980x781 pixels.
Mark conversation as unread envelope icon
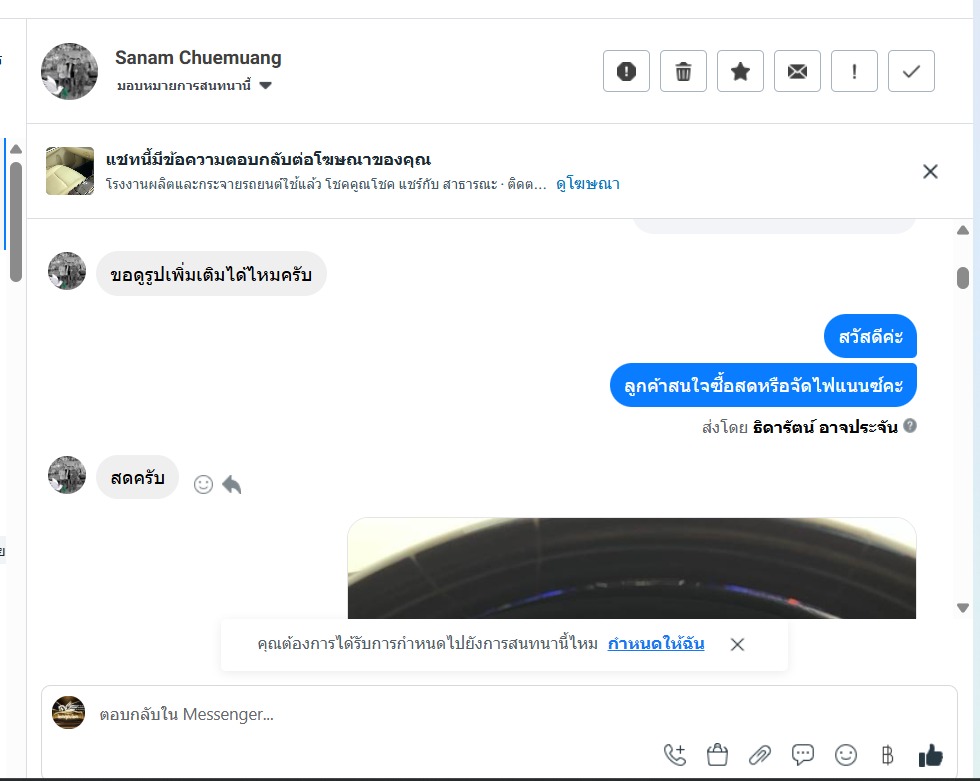[797, 71]
